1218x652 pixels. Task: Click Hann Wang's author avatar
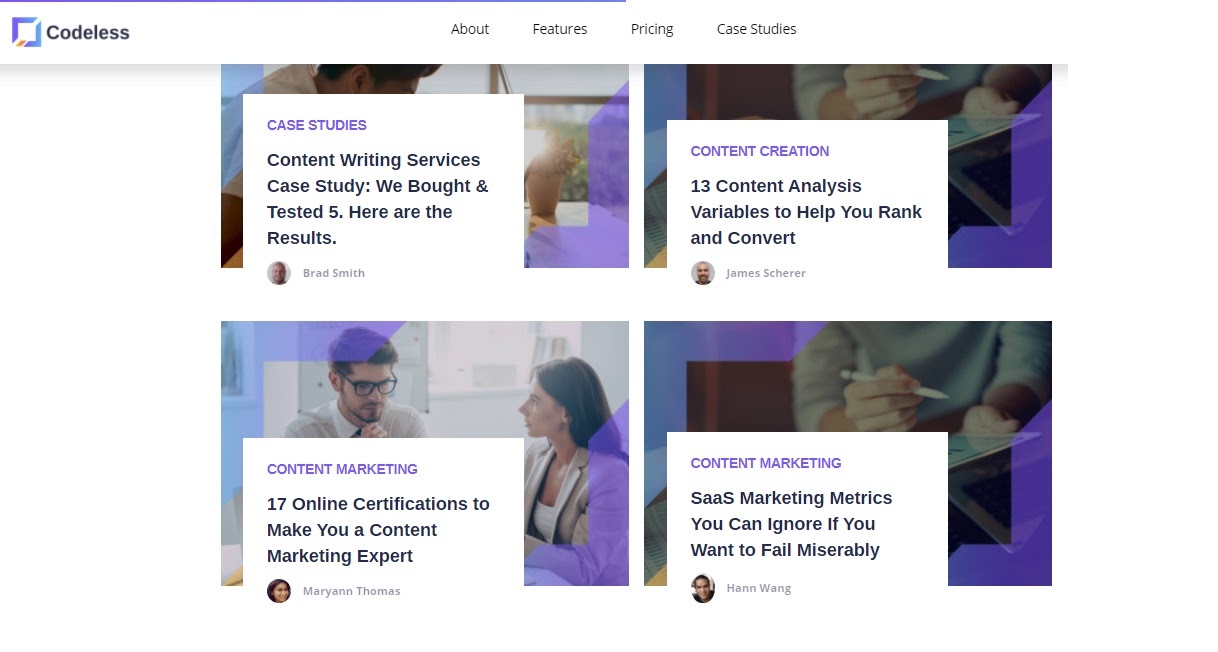point(703,588)
